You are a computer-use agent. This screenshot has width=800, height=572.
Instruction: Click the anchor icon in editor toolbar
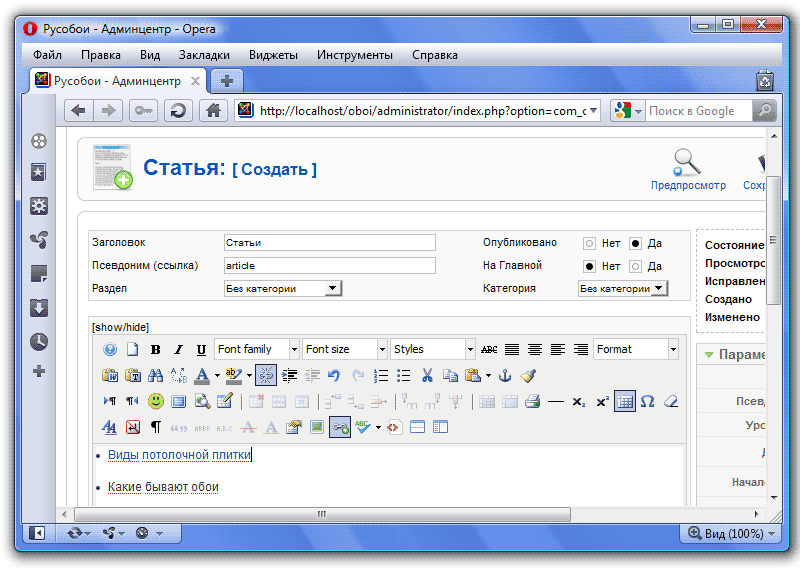click(505, 376)
